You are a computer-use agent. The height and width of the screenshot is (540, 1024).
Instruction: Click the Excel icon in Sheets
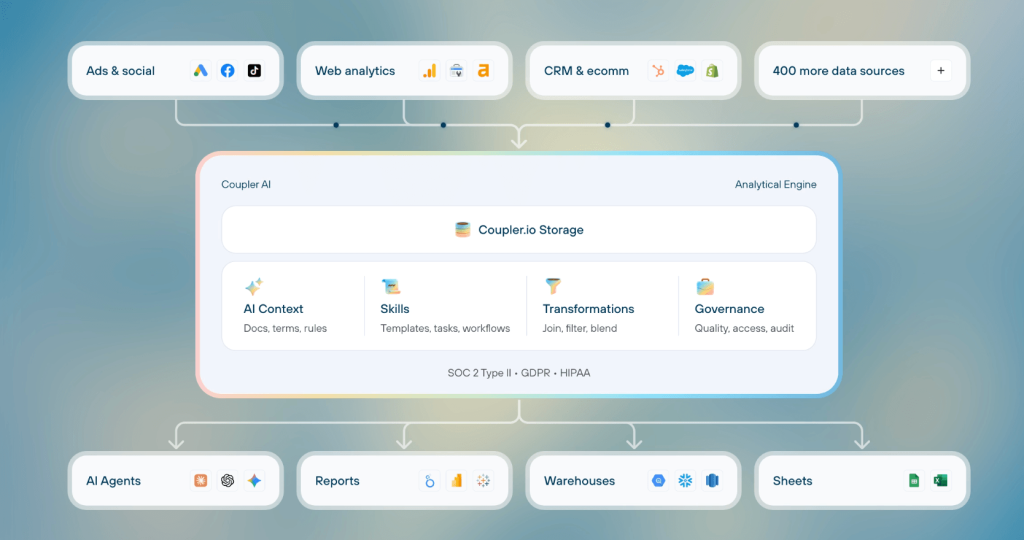pos(940,481)
